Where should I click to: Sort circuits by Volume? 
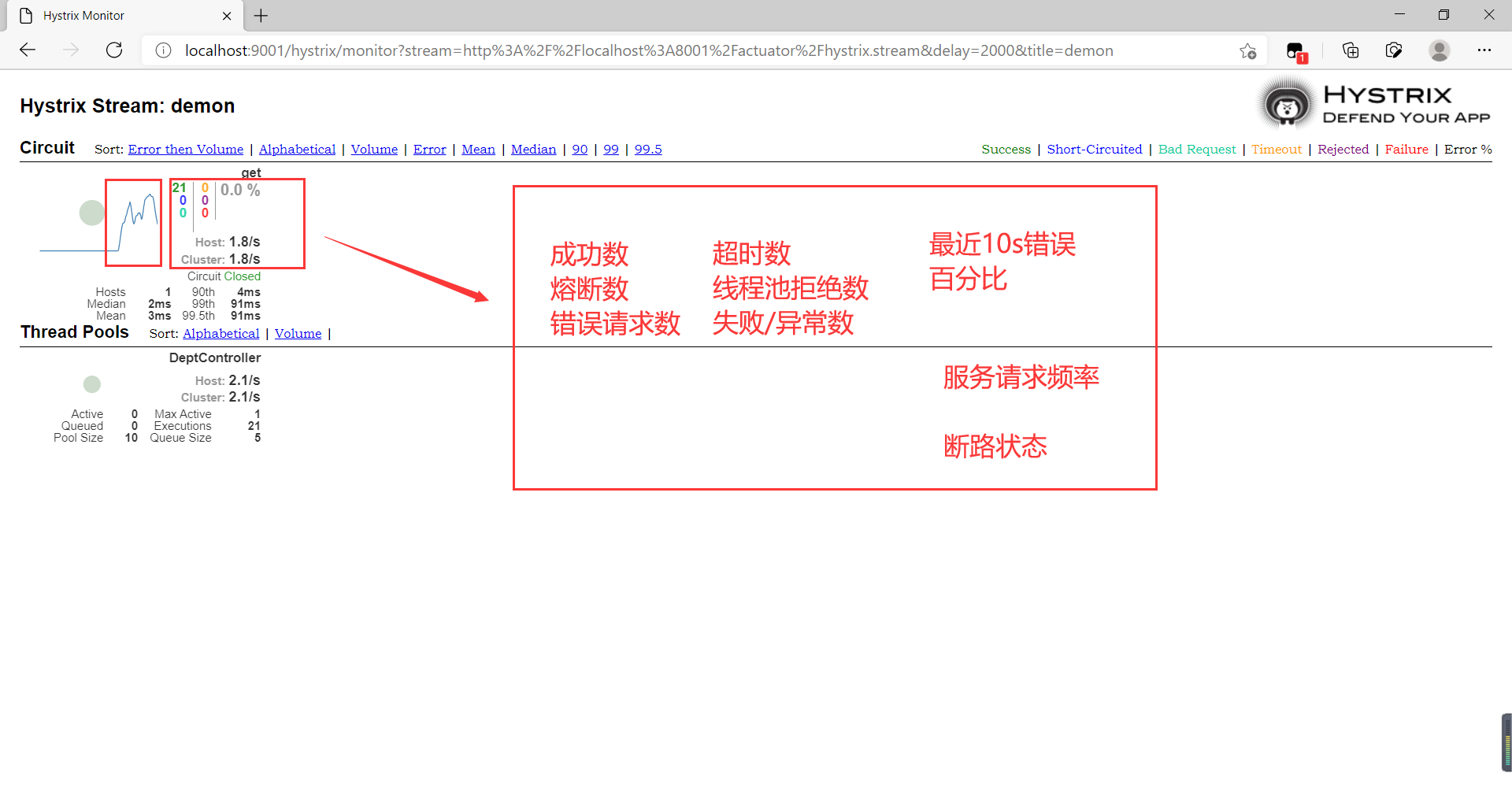374,150
